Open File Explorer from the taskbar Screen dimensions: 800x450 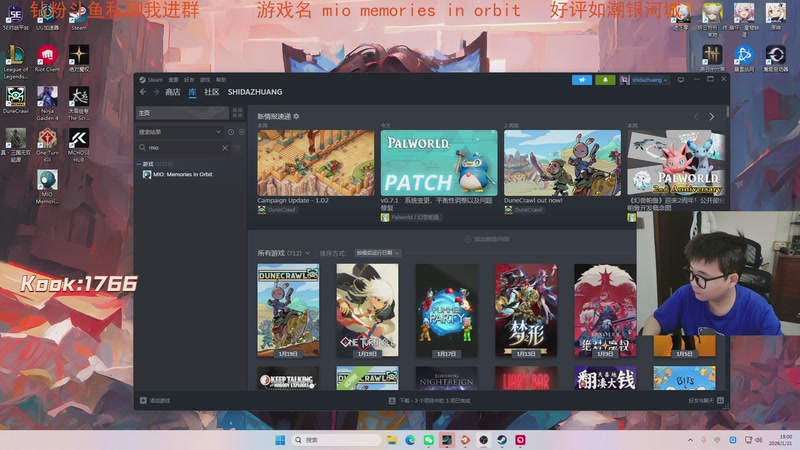(x=392, y=440)
